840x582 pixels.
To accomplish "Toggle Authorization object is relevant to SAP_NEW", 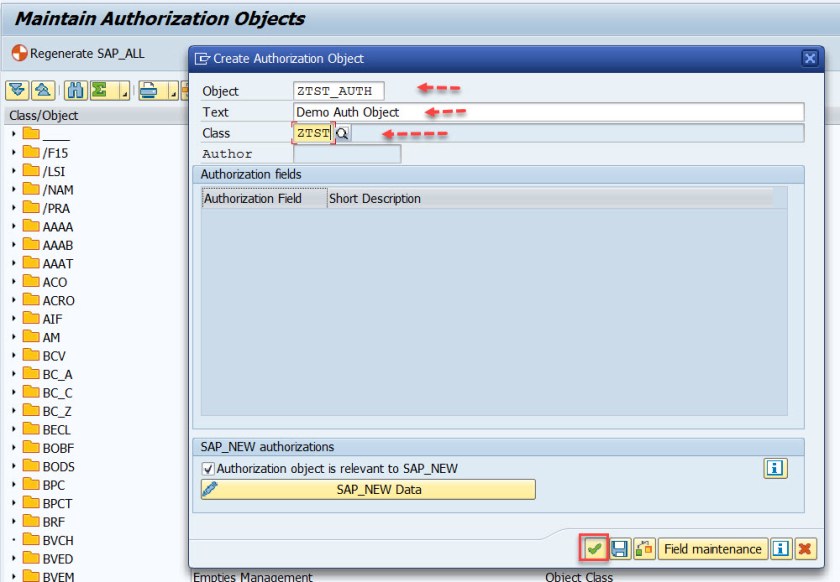I will (x=208, y=469).
